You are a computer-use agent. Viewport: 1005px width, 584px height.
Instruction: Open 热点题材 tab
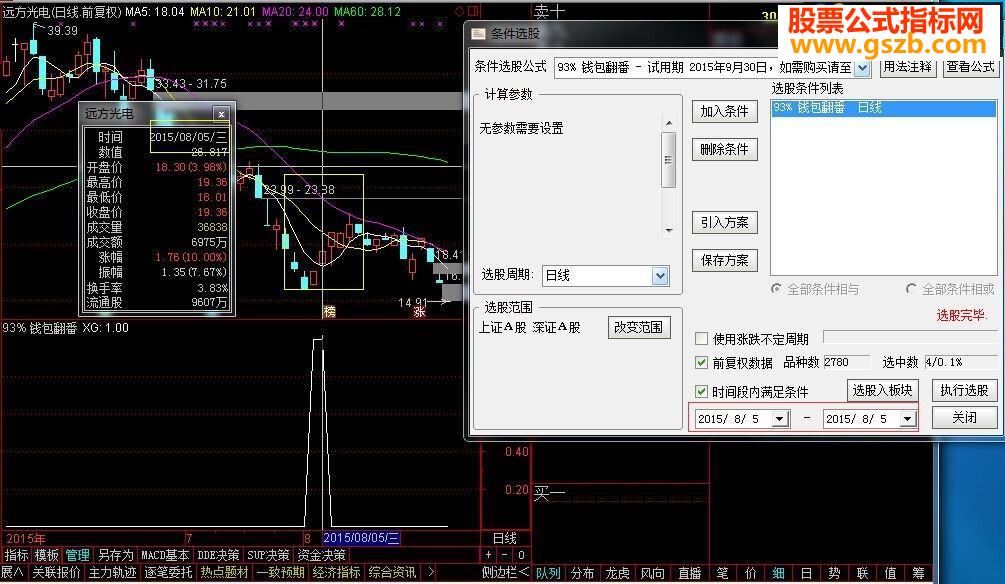224,572
